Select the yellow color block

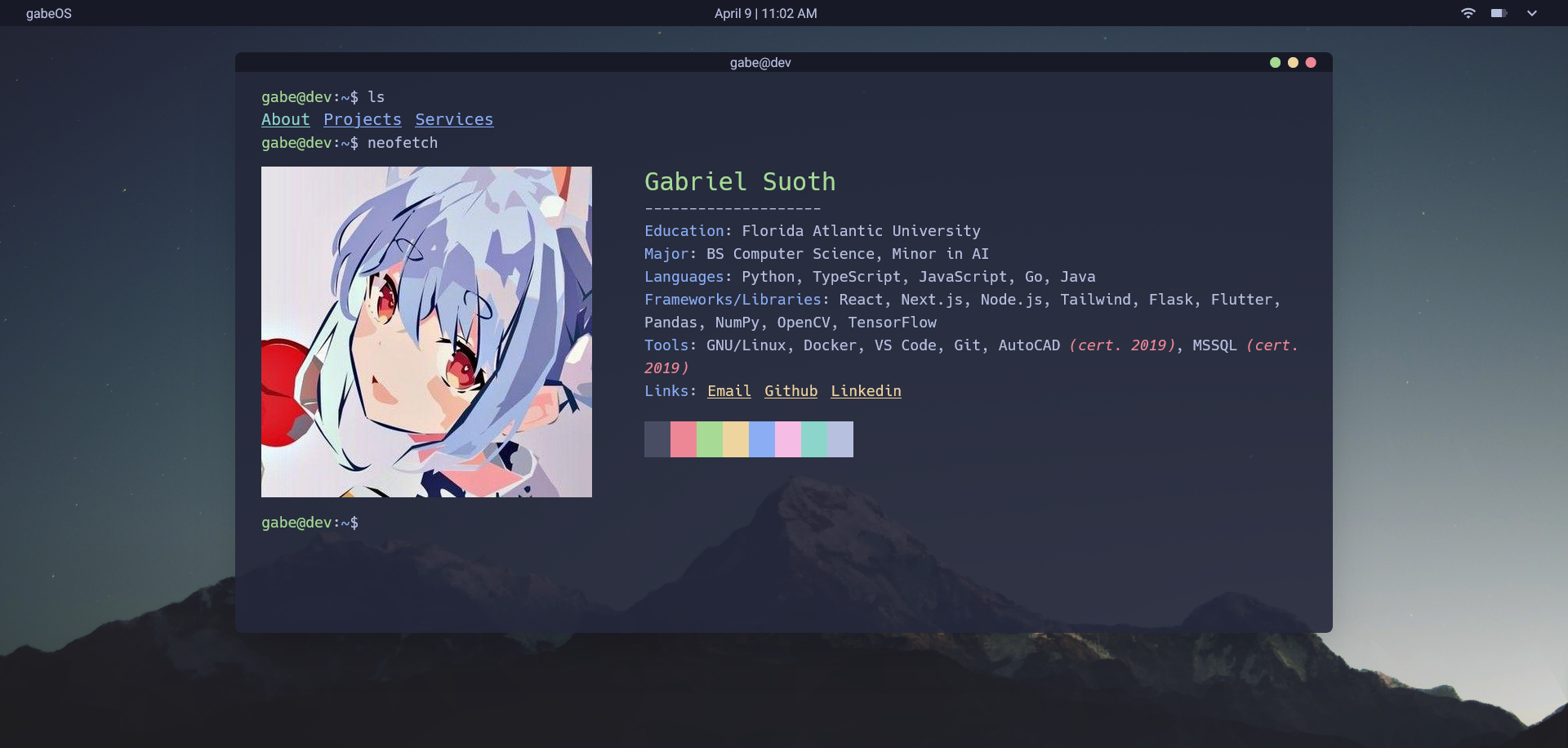click(736, 439)
